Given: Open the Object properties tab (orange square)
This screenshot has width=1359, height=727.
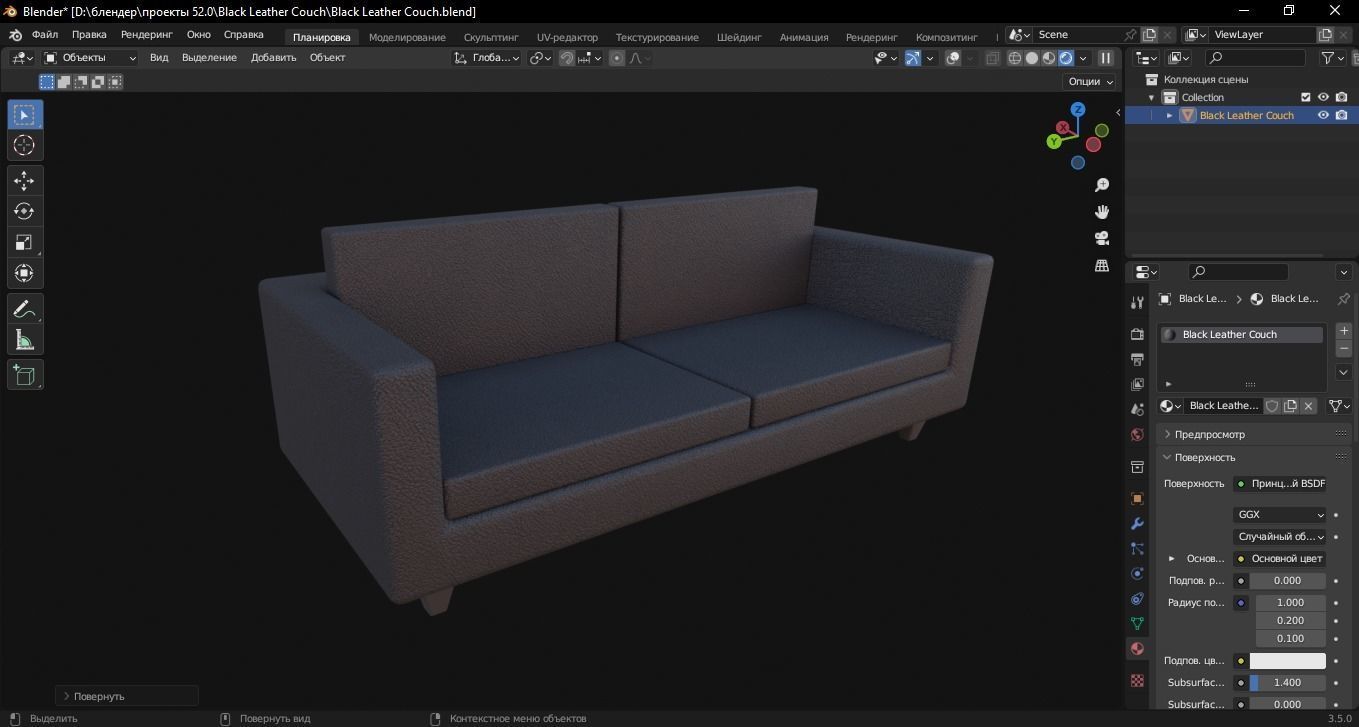Looking at the screenshot, I should tap(1137, 498).
